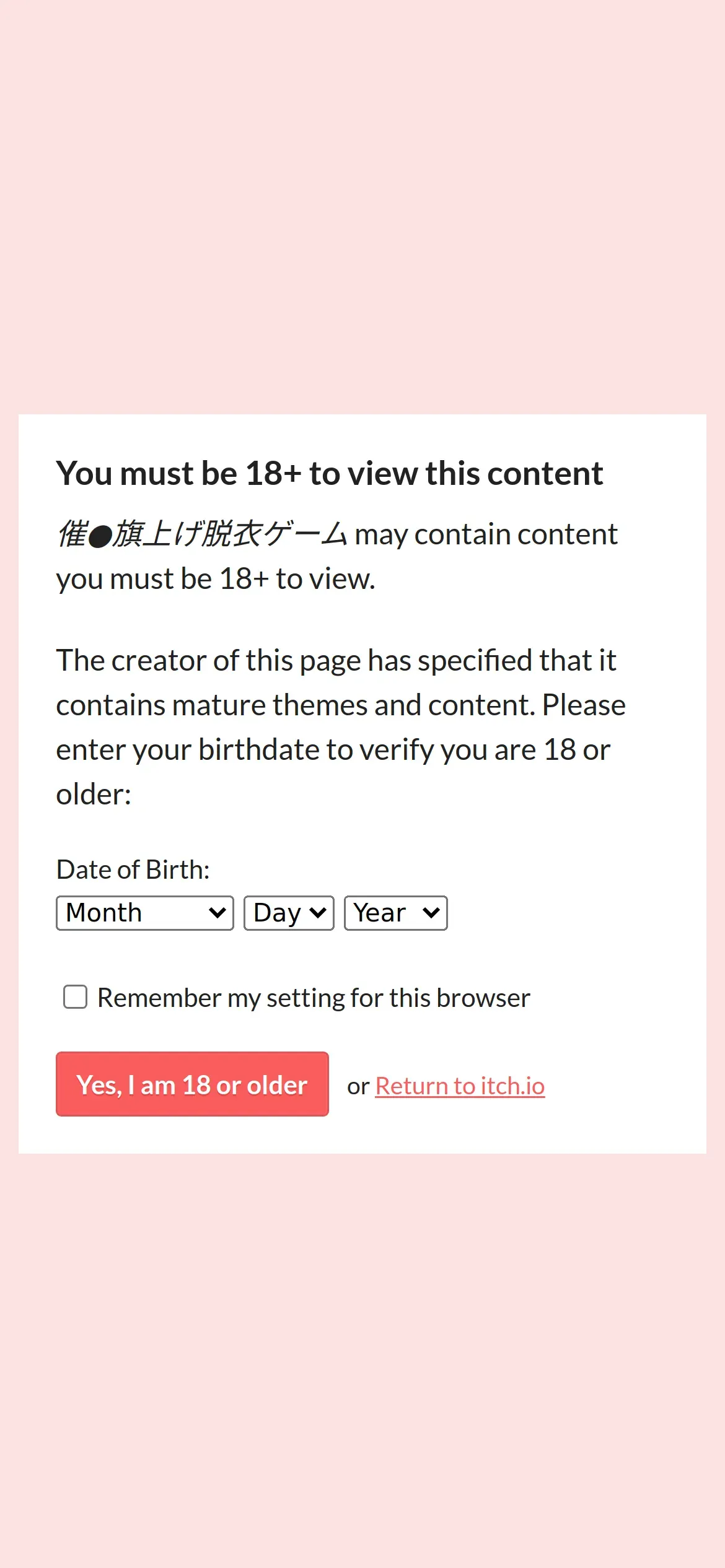The width and height of the screenshot is (725, 1568).
Task: Tick the "Remember my setting" checkbox
Action: point(76,997)
